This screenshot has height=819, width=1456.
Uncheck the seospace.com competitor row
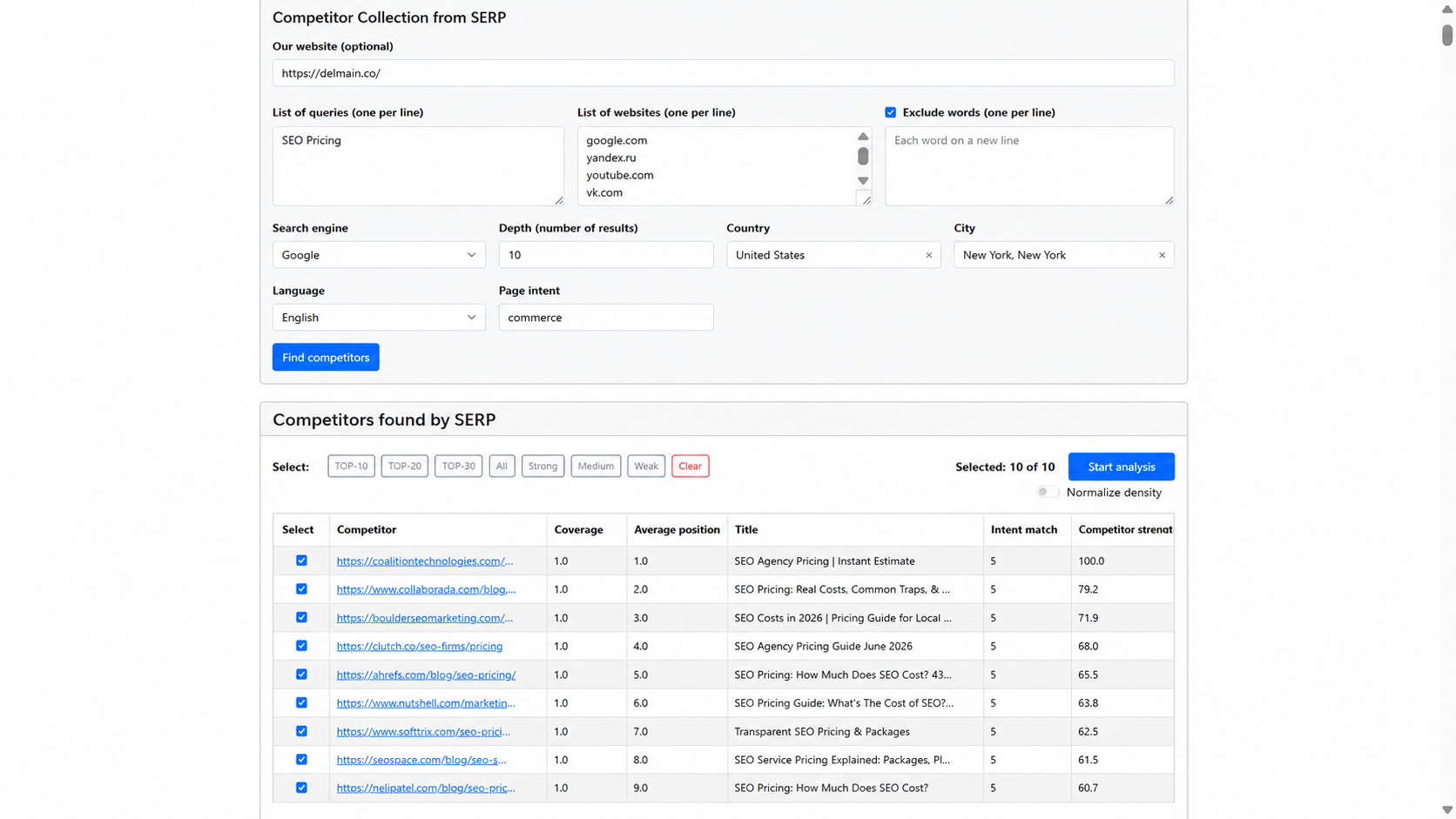[x=301, y=759]
